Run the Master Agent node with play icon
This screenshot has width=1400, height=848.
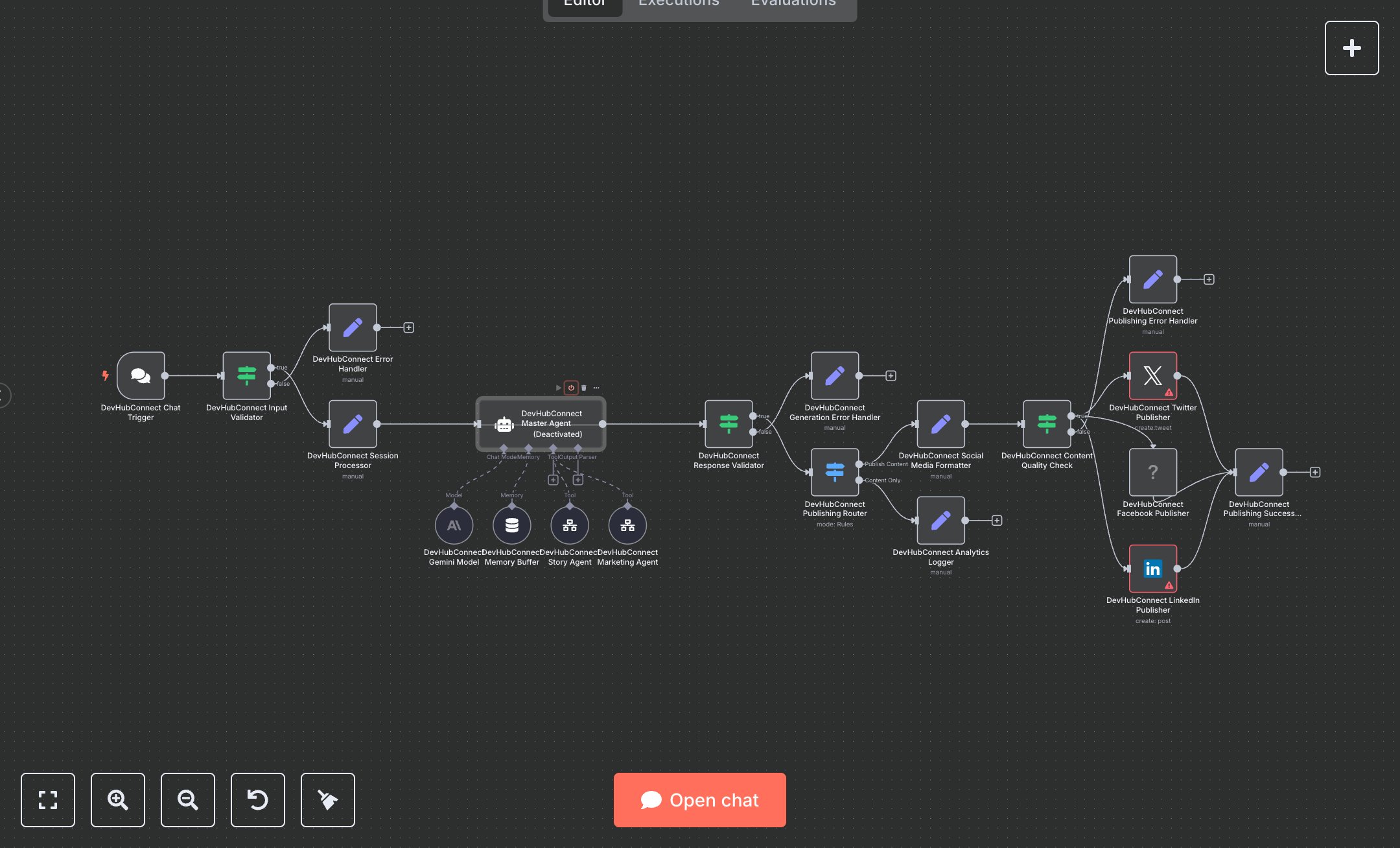pyautogui.click(x=558, y=388)
